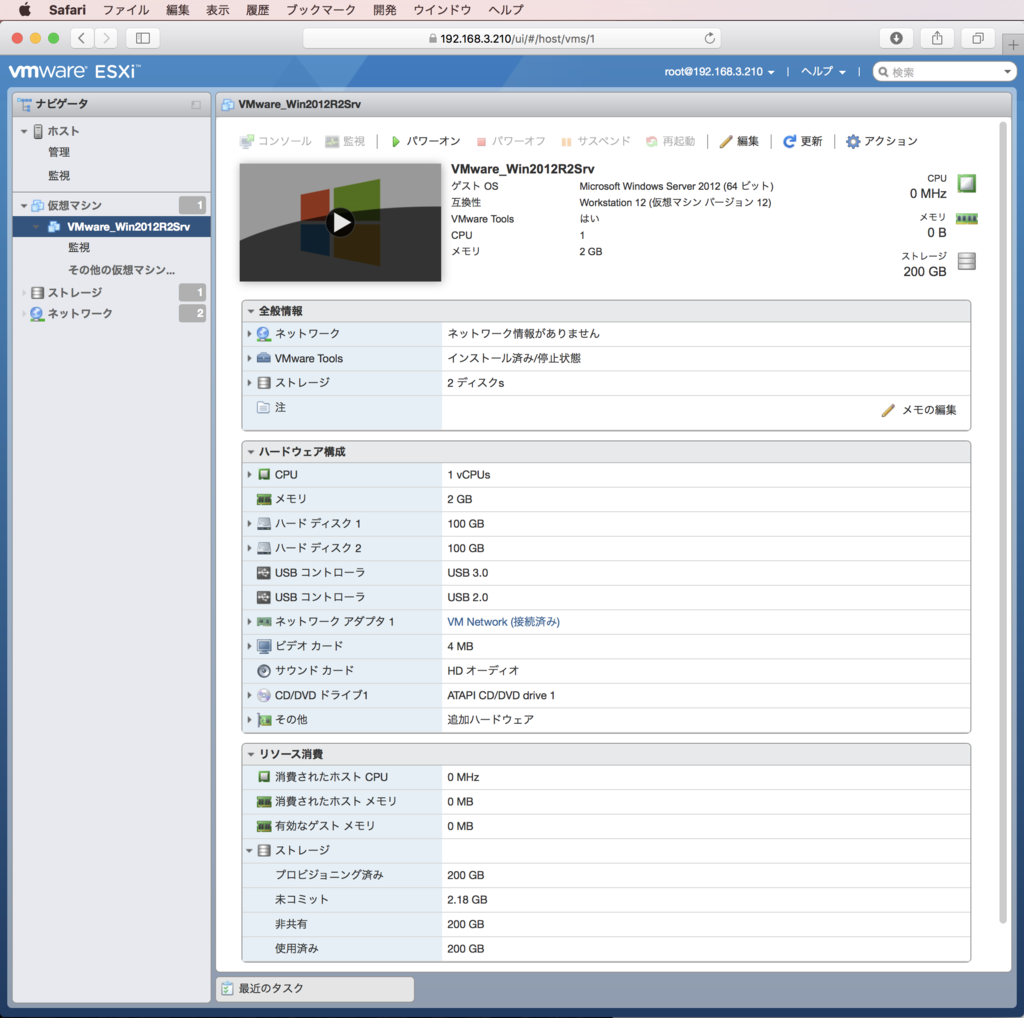Select 監視 under VMware_Win2012R2Srv
This screenshot has width=1024, height=1018.
pyautogui.click(x=79, y=247)
